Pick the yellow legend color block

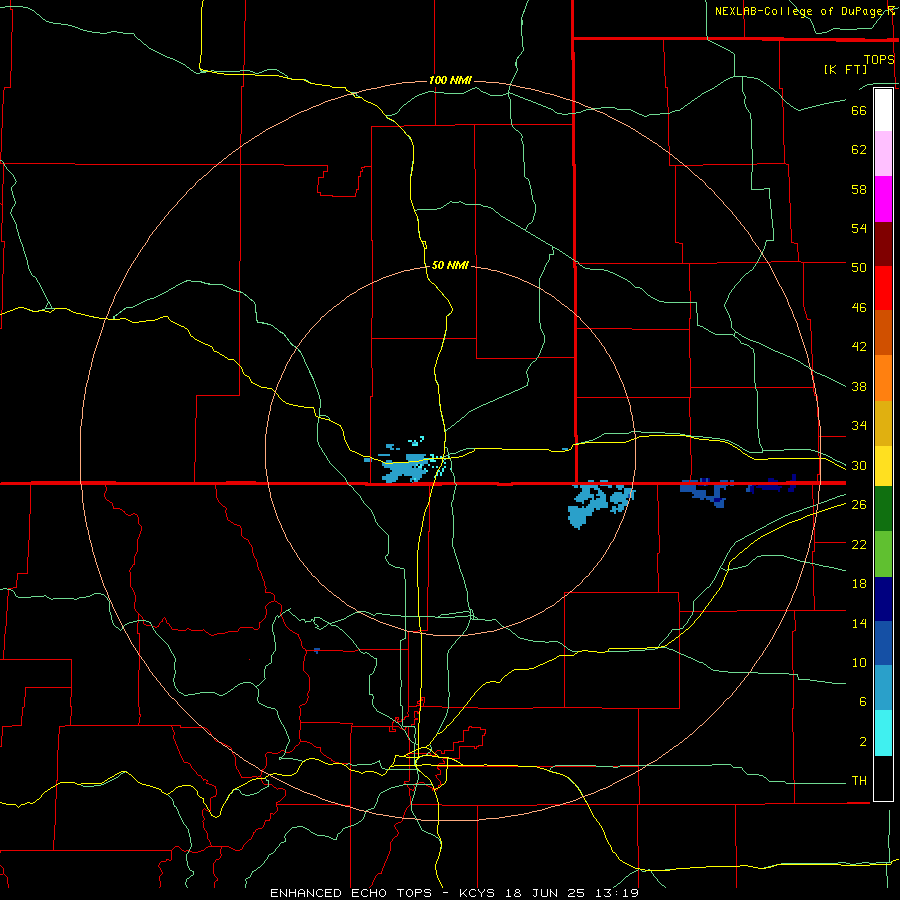pos(883,466)
